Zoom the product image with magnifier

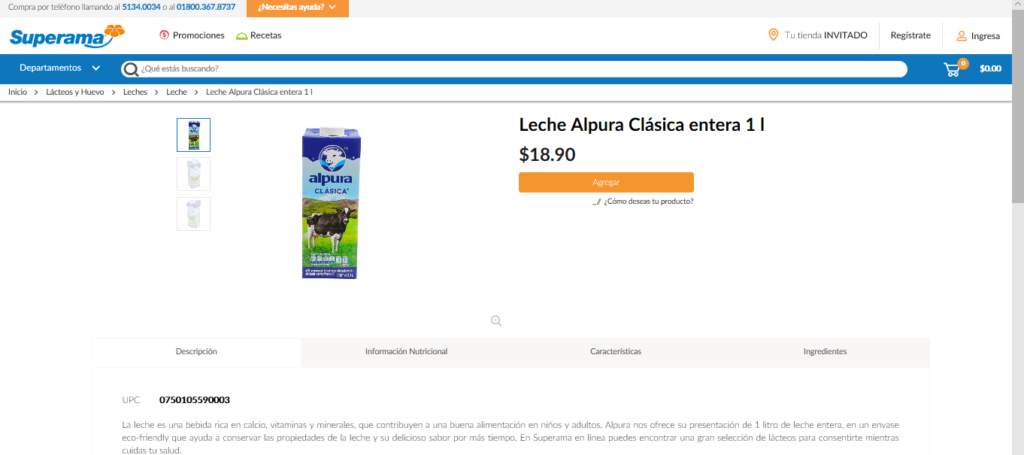[x=496, y=321]
